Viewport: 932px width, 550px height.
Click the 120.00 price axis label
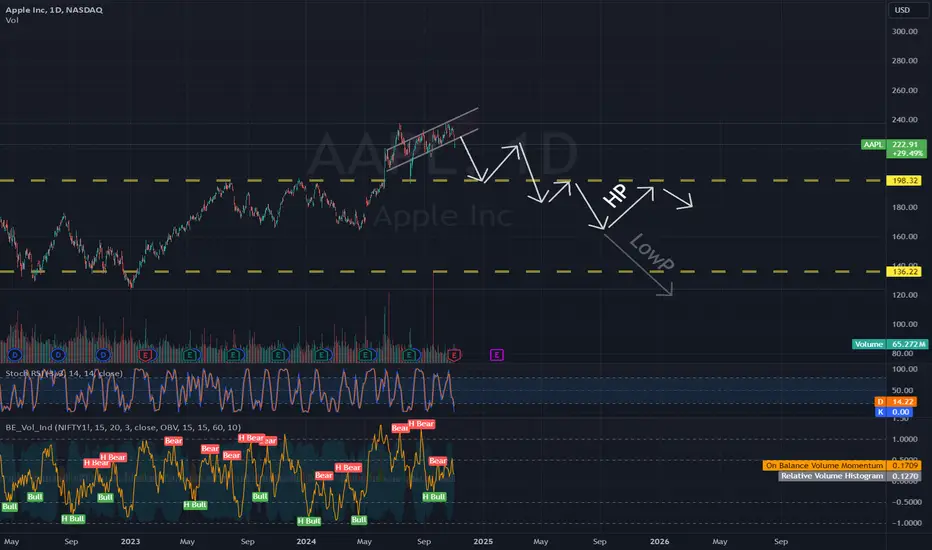[x=905, y=295]
